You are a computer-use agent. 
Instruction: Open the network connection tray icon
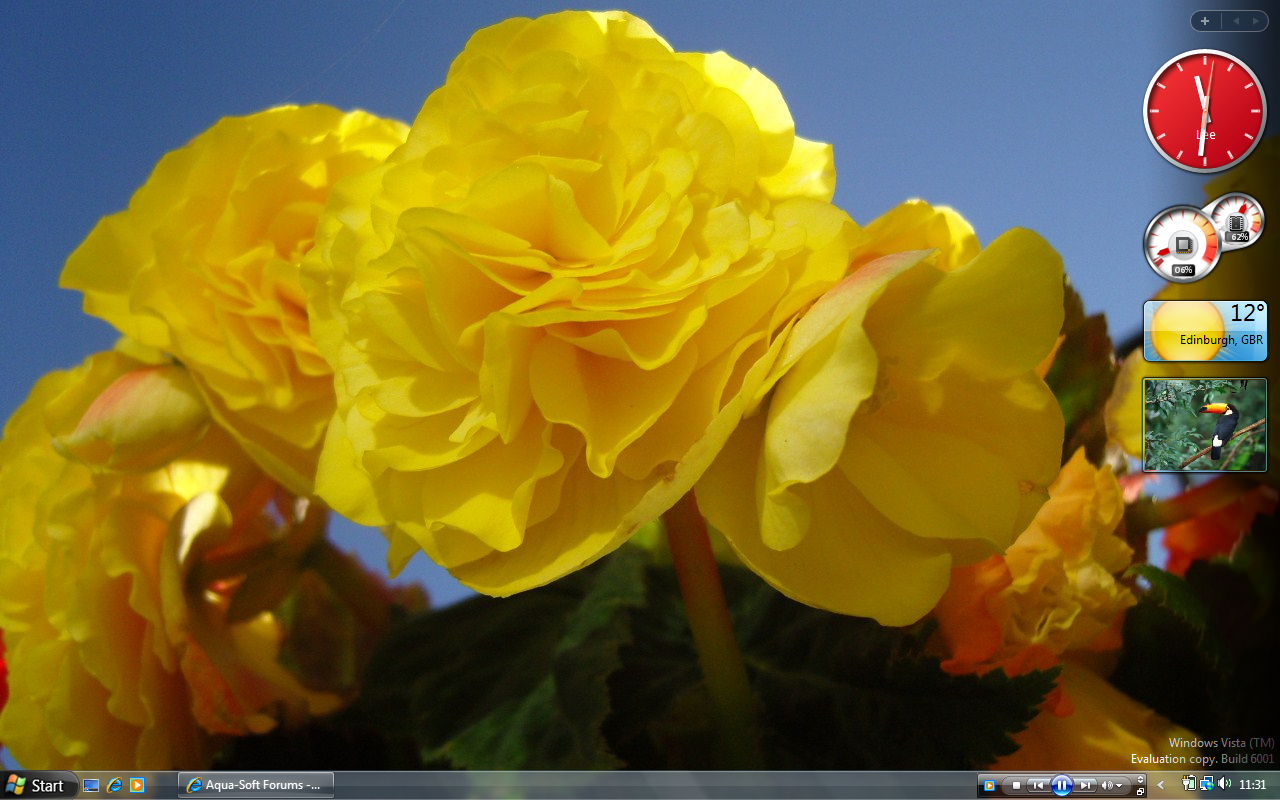[x=1206, y=784]
